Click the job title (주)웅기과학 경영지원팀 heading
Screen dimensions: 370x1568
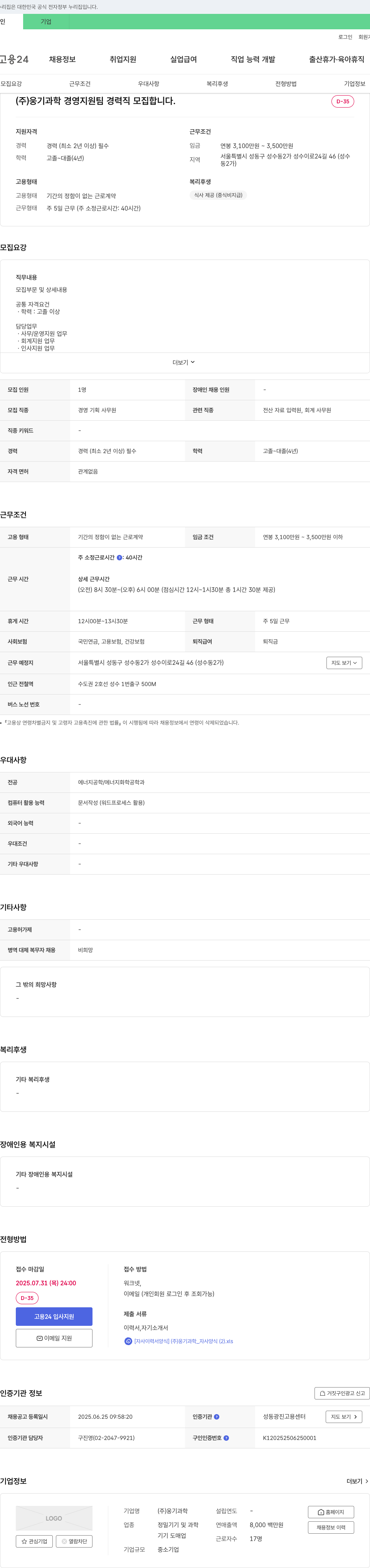96,100
